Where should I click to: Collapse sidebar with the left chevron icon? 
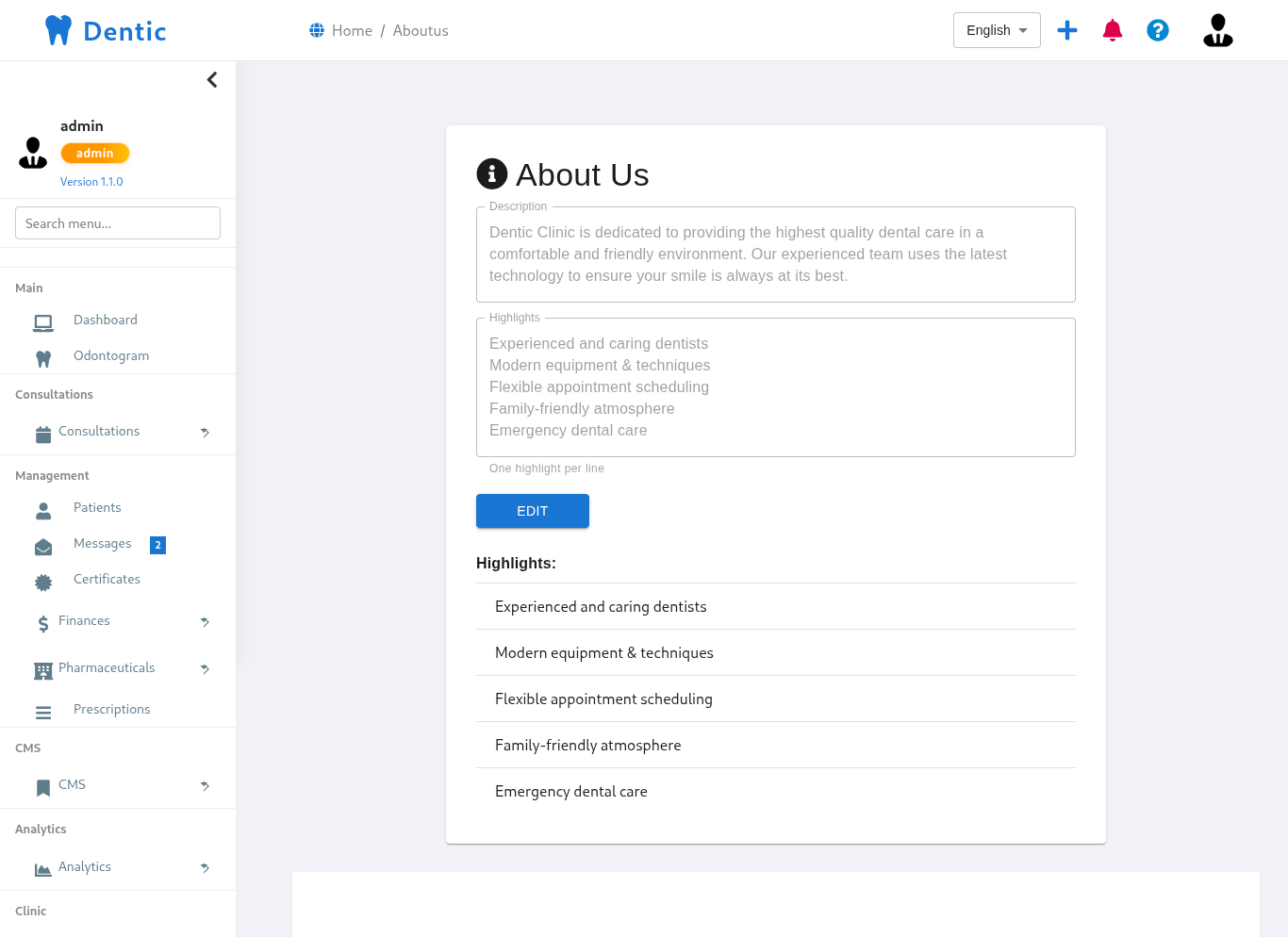[212, 80]
